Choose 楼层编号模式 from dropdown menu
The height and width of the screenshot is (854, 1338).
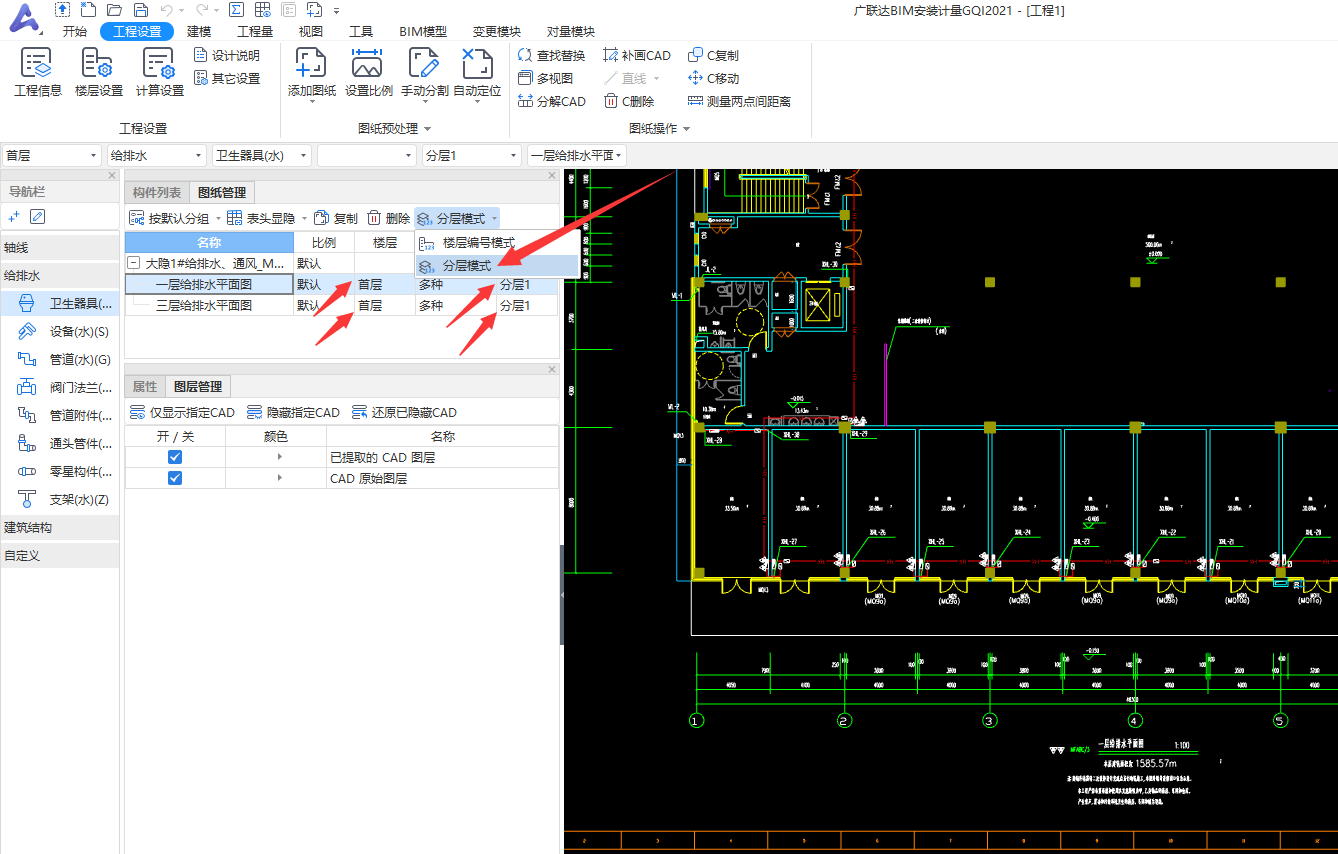[496, 243]
